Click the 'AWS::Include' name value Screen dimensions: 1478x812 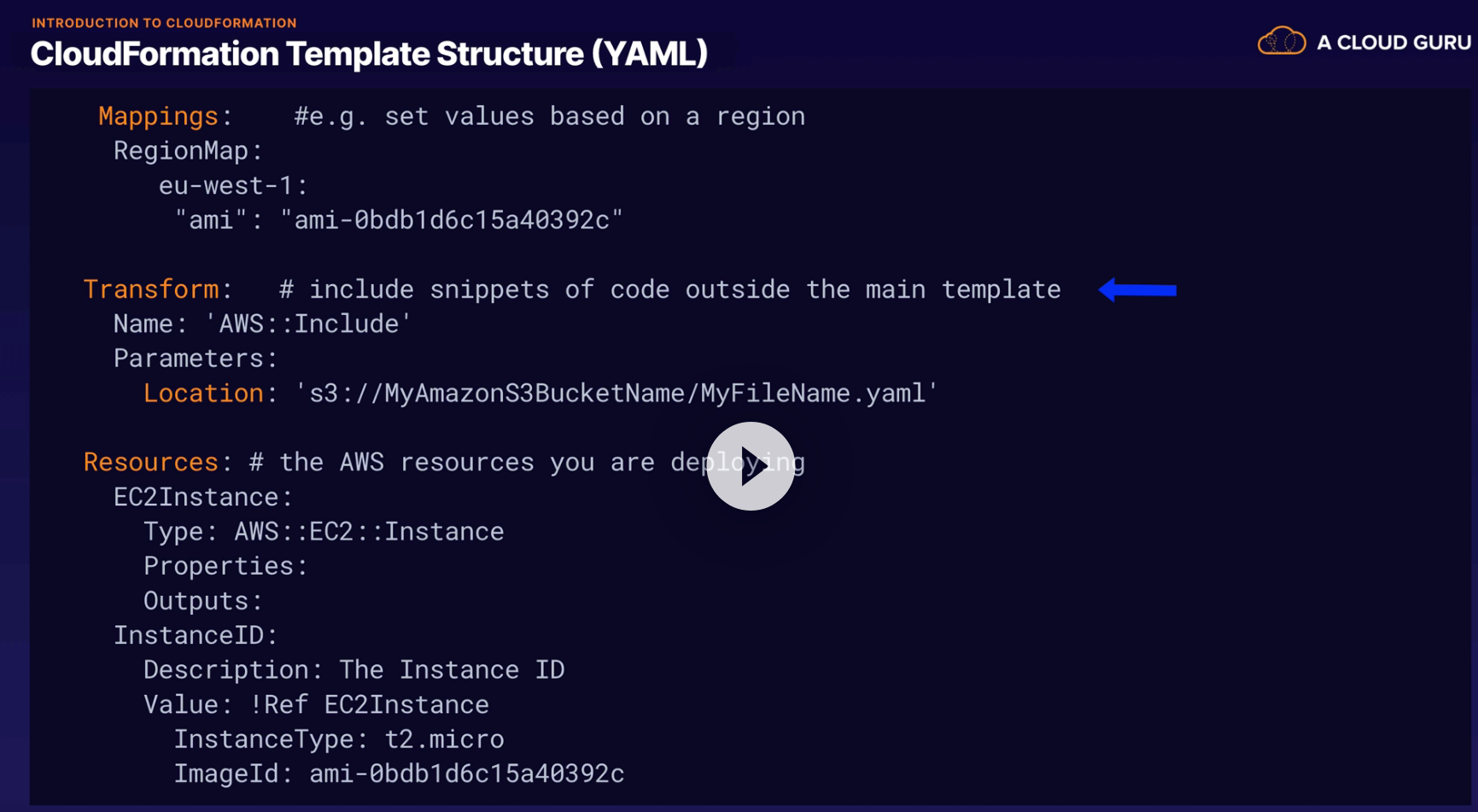coord(309,324)
